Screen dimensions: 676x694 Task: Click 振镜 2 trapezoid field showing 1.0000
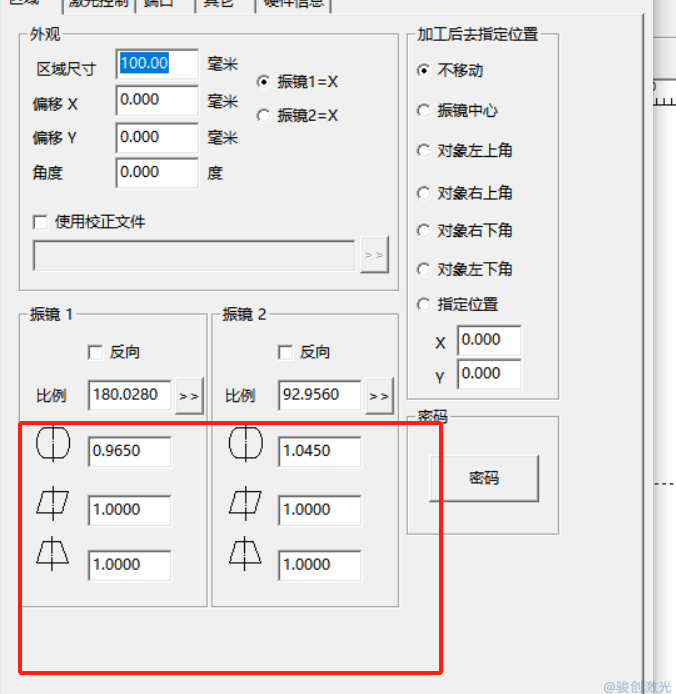(x=320, y=565)
